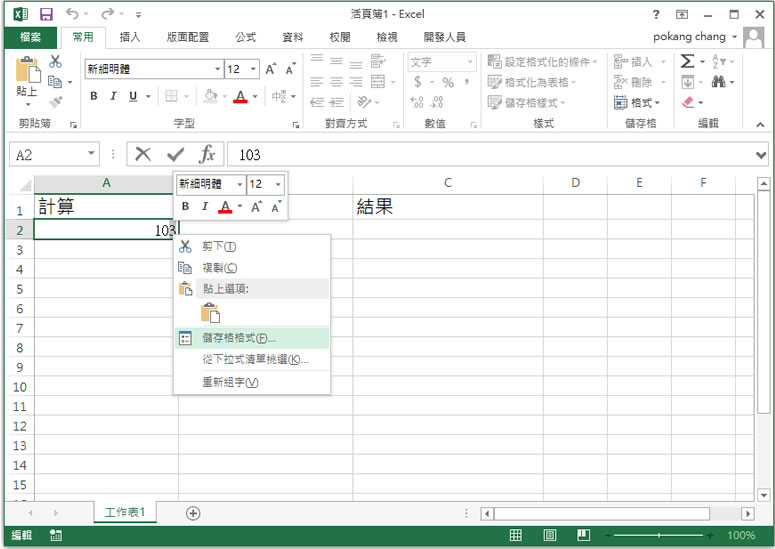Viewport: 775px width, 549px height.
Task: Apply comma style number format
Action: click(467, 82)
